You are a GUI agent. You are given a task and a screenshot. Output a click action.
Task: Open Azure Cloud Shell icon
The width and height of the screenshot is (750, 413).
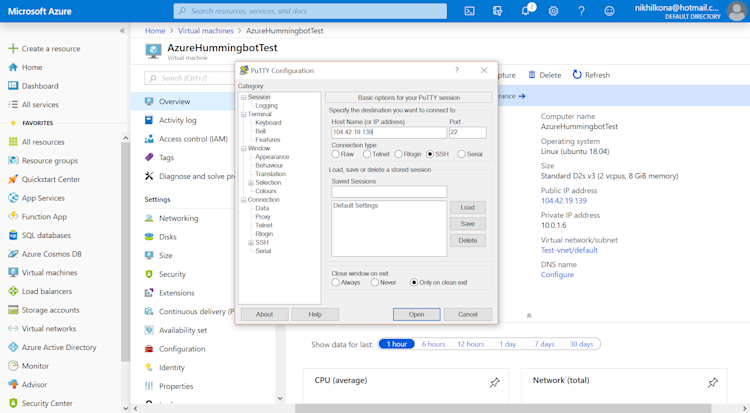pyautogui.click(x=469, y=11)
